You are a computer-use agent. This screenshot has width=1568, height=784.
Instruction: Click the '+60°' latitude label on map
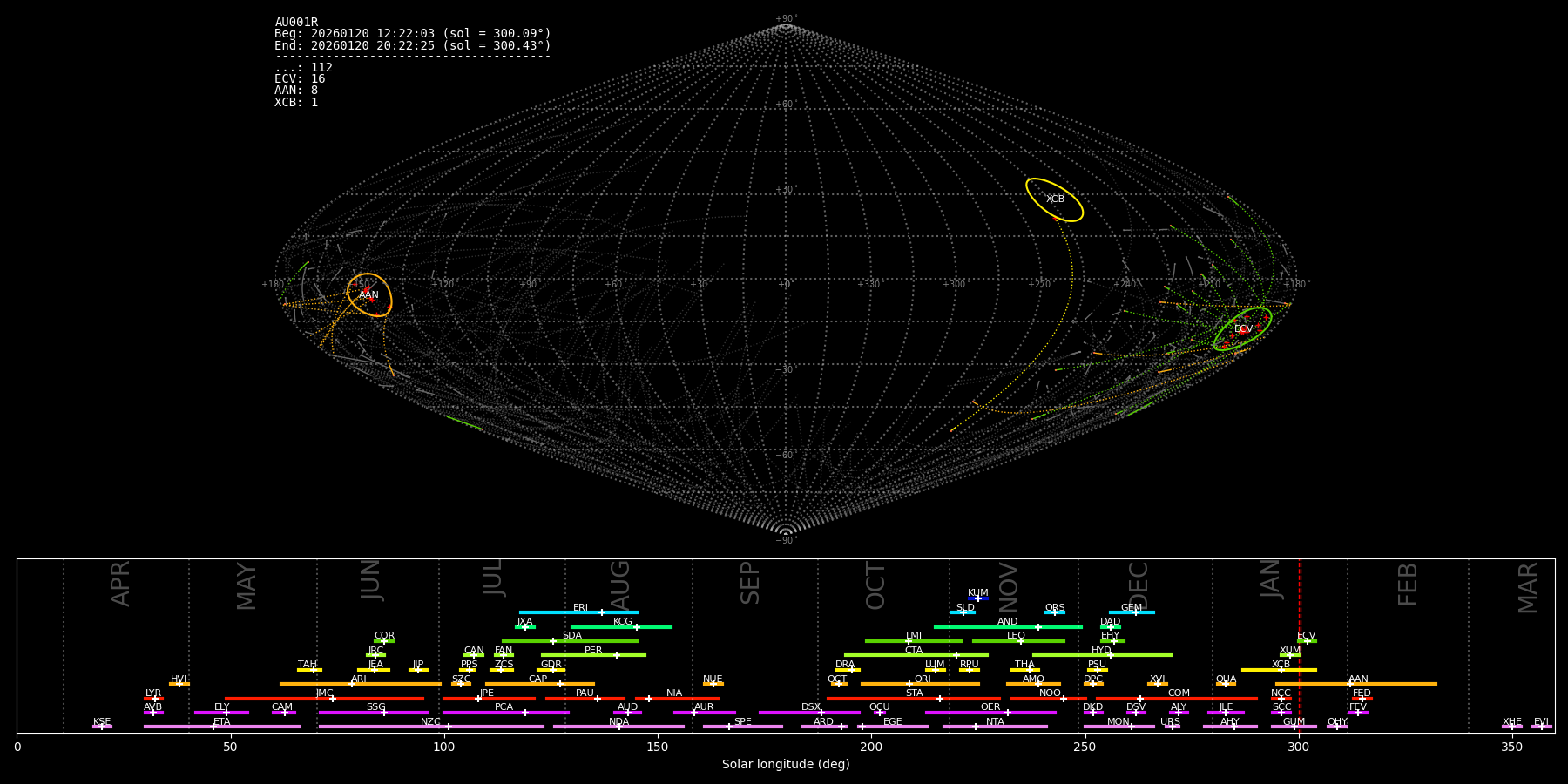(x=786, y=105)
